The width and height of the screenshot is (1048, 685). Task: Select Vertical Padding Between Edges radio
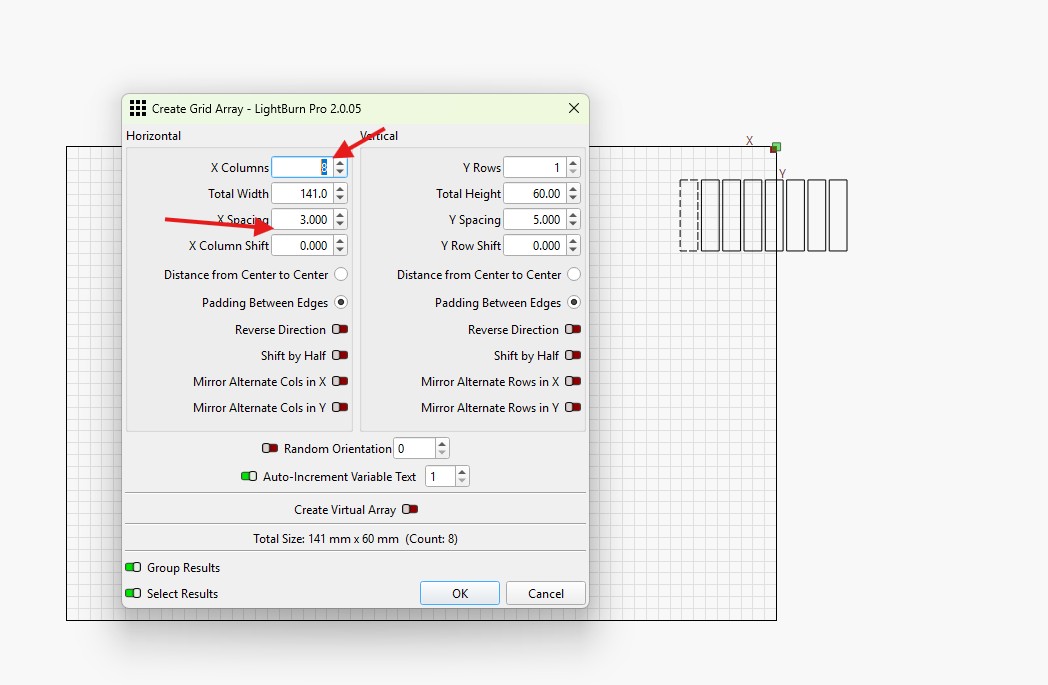point(573,302)
